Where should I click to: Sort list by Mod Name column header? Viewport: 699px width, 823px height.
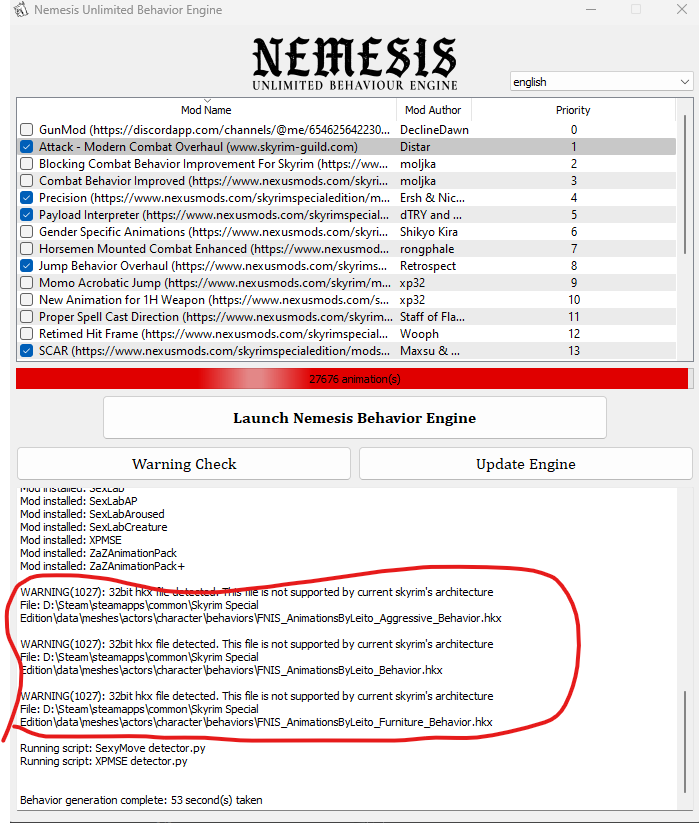pos(206,110)
